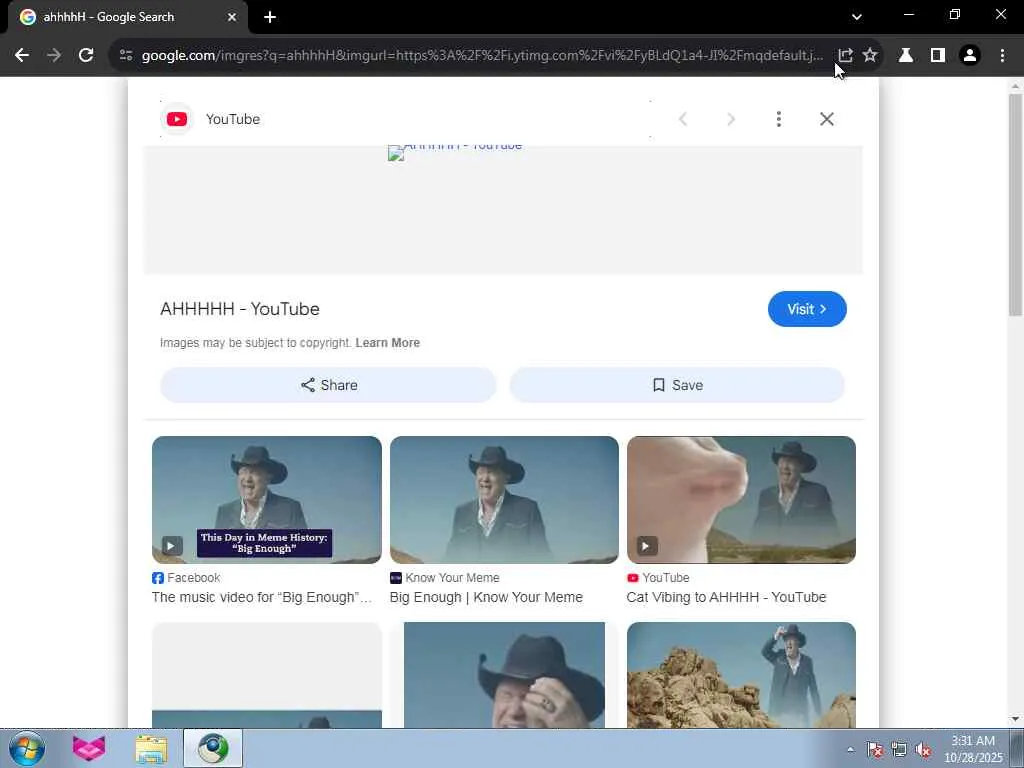Expand the tab search dropdown arrow
The image size is (1024, 768).
point(857,17)
